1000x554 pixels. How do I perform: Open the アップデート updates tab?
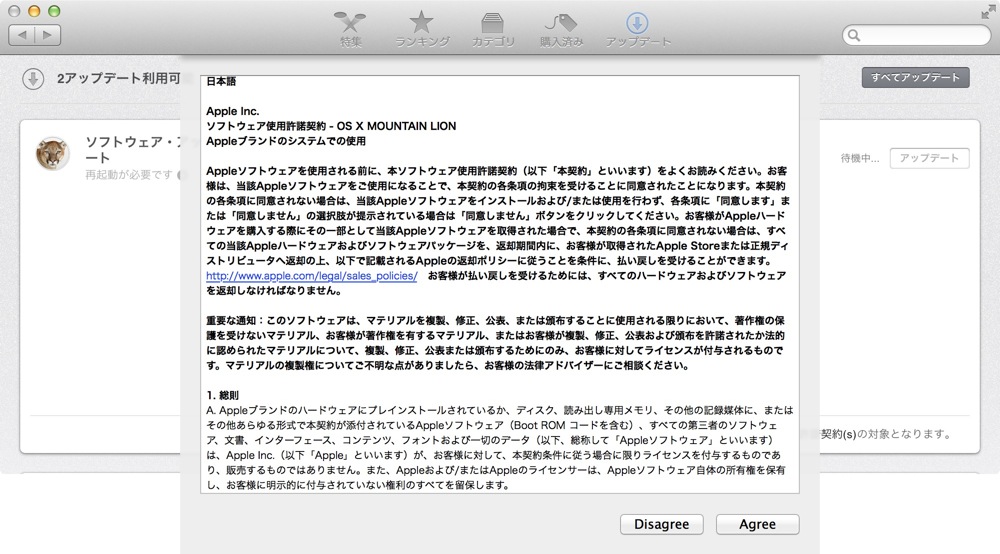pos(638,29)
